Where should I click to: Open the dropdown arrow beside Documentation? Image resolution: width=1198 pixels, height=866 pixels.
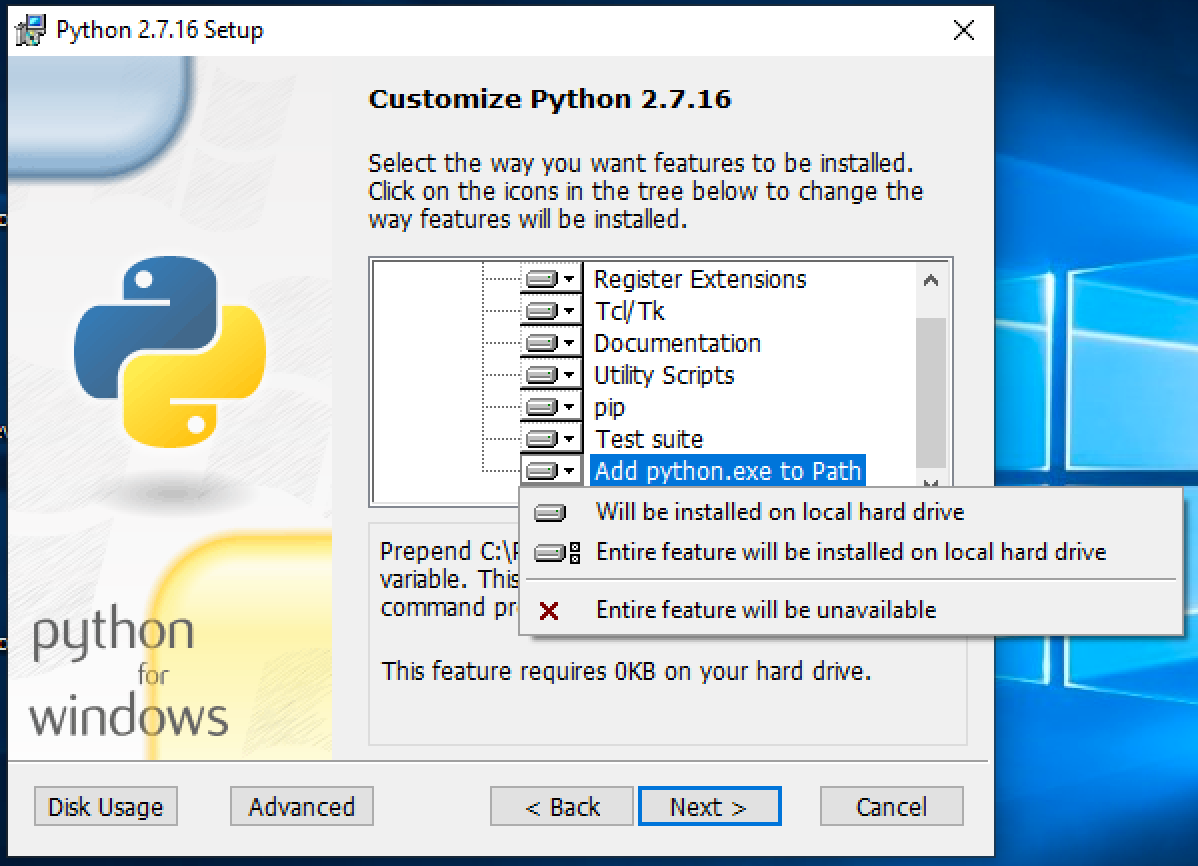[x=570, y=343]
